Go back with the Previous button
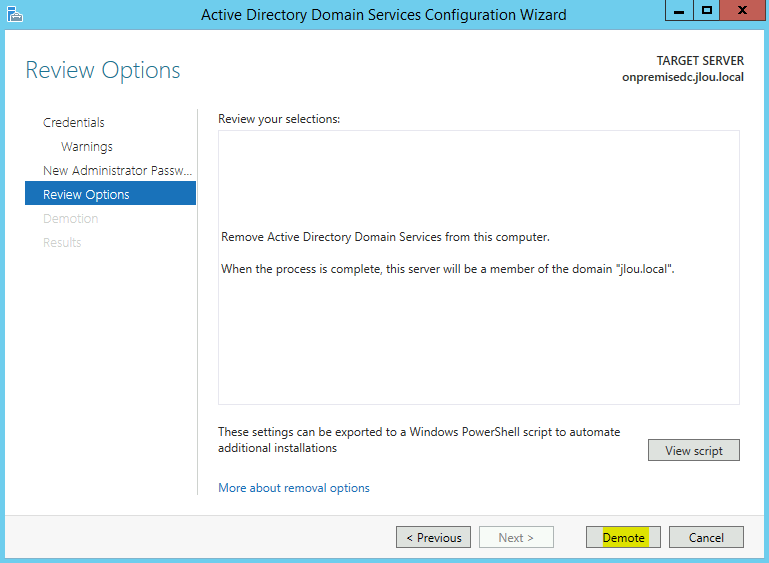 click(x=433, y=537)
